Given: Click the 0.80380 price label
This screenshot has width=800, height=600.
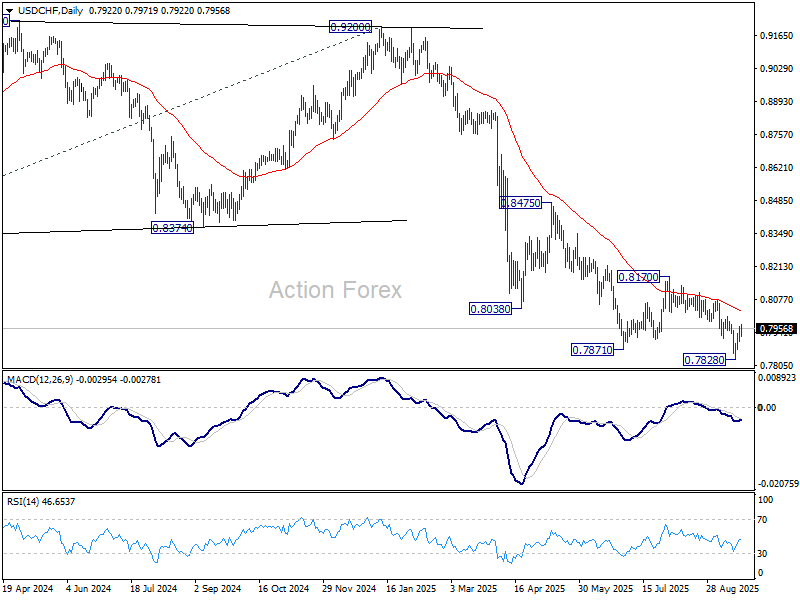Looking at the screenshot, I should (x=490, y=309).
